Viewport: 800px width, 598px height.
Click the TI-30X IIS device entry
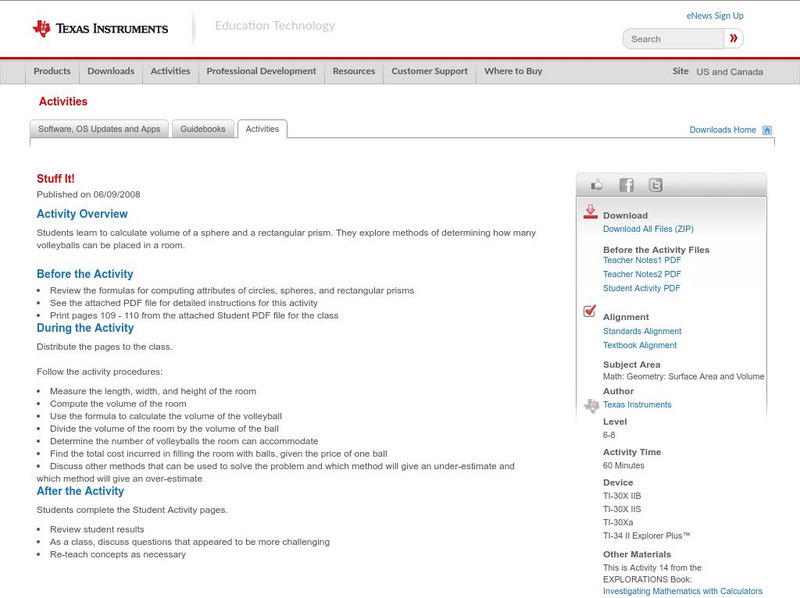(x=622, y=509)
